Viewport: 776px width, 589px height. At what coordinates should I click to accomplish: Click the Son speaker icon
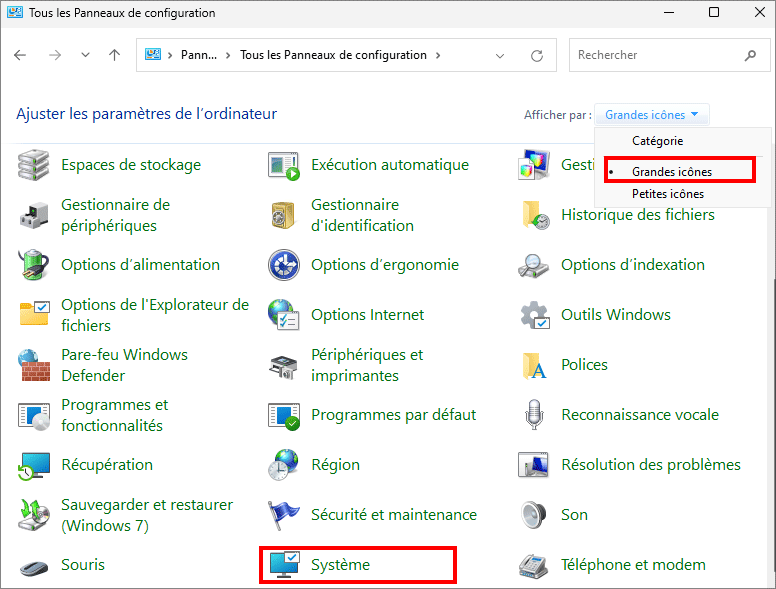pyautogui.click(x=534, y=515)
